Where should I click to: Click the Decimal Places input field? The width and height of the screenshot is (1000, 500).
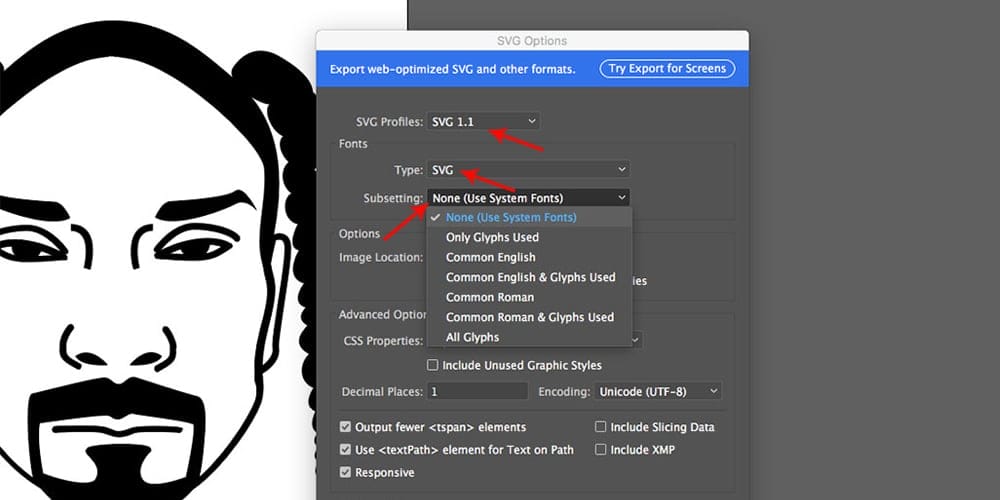tap(478, 391)
